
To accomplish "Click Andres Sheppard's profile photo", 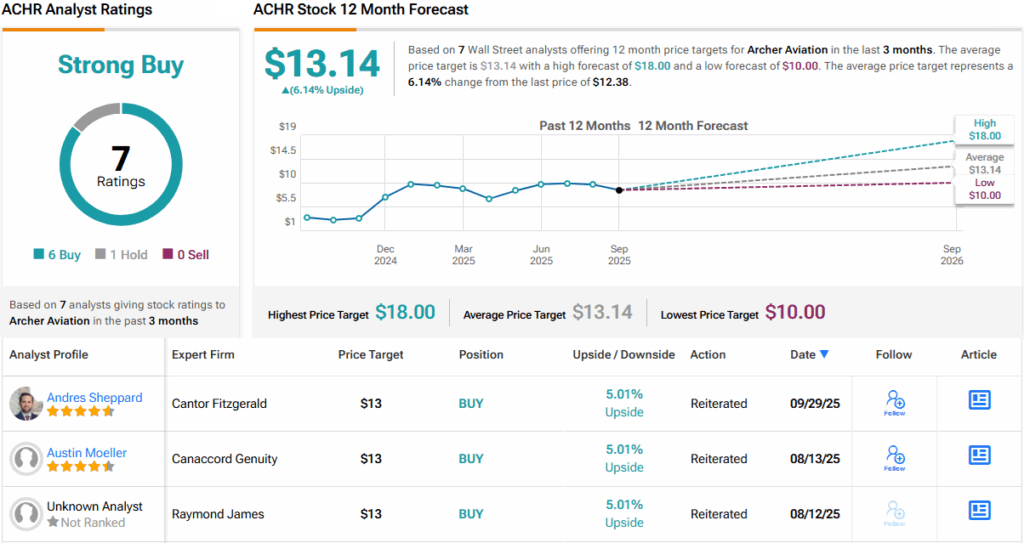I will click(x=25, y=404).
